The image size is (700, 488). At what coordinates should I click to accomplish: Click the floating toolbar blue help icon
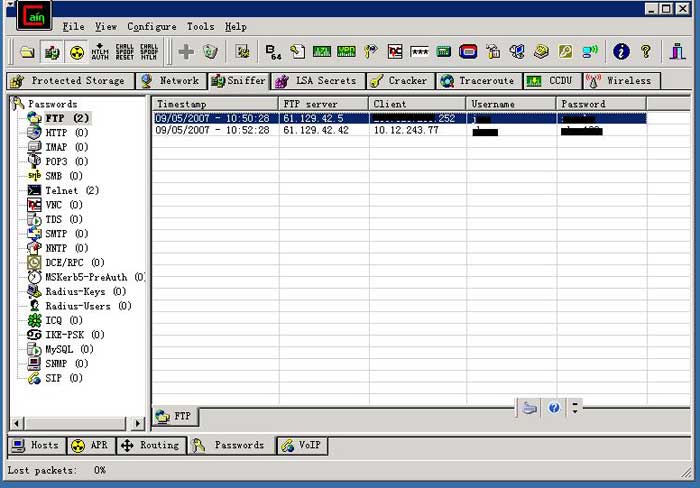coord(554,408)
